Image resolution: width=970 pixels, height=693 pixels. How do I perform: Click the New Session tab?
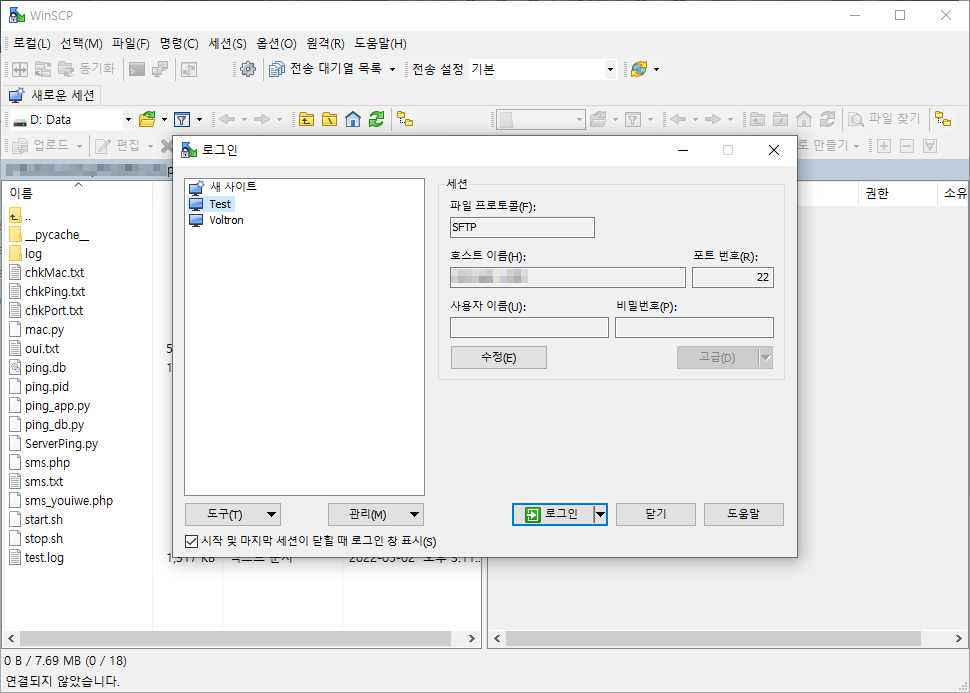[x=53, y=95]
